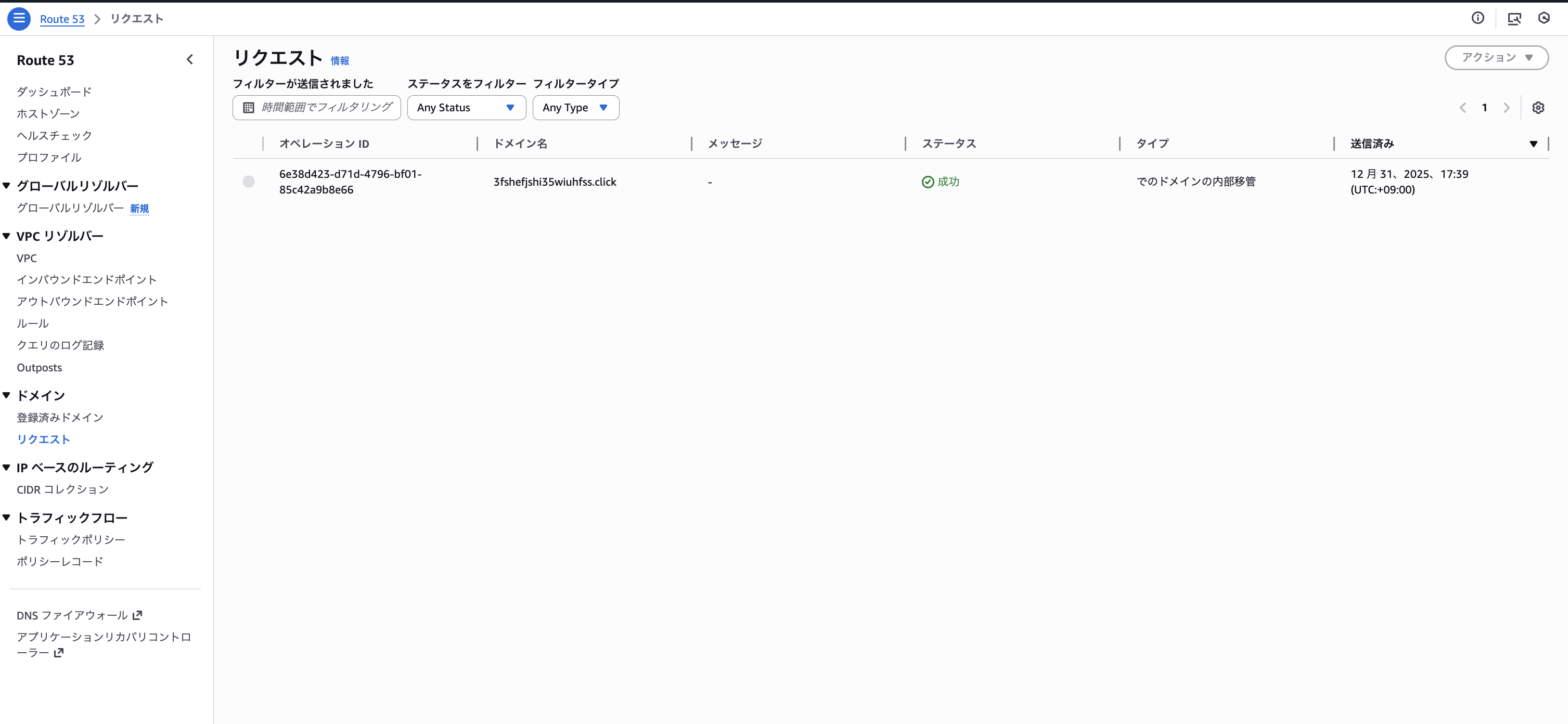Open 登録済みドメイン from the sidebar
The image size is (1568, 724).
point(60,417)
